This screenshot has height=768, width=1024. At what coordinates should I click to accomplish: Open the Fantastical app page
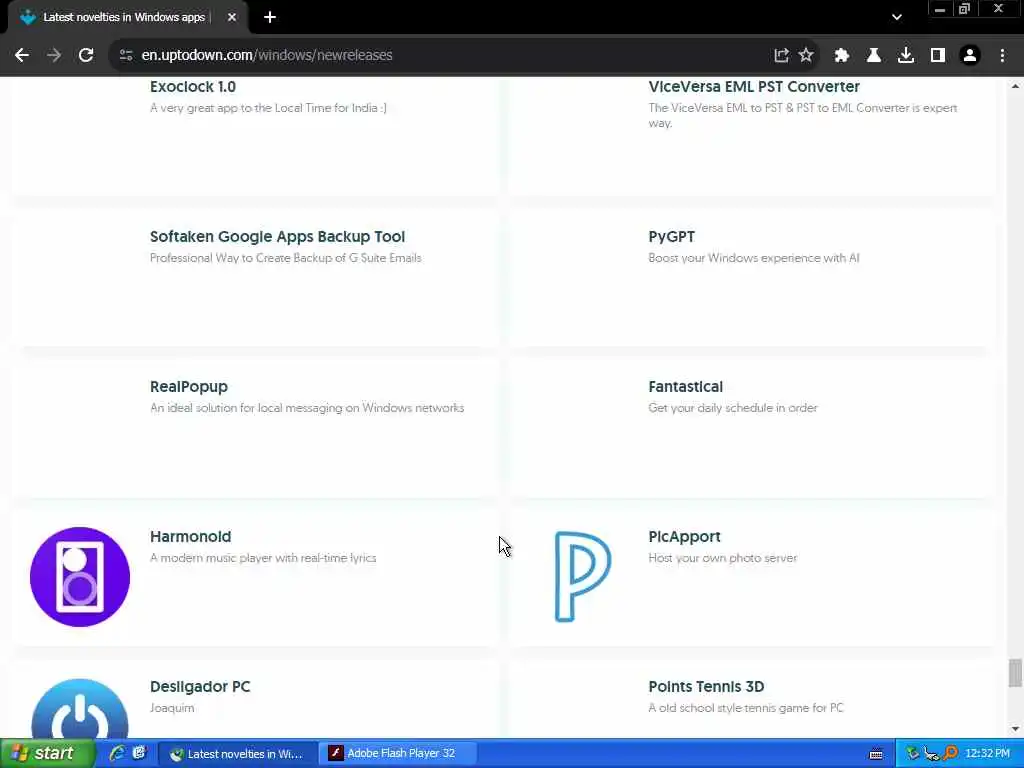click(x=685, y=387)
